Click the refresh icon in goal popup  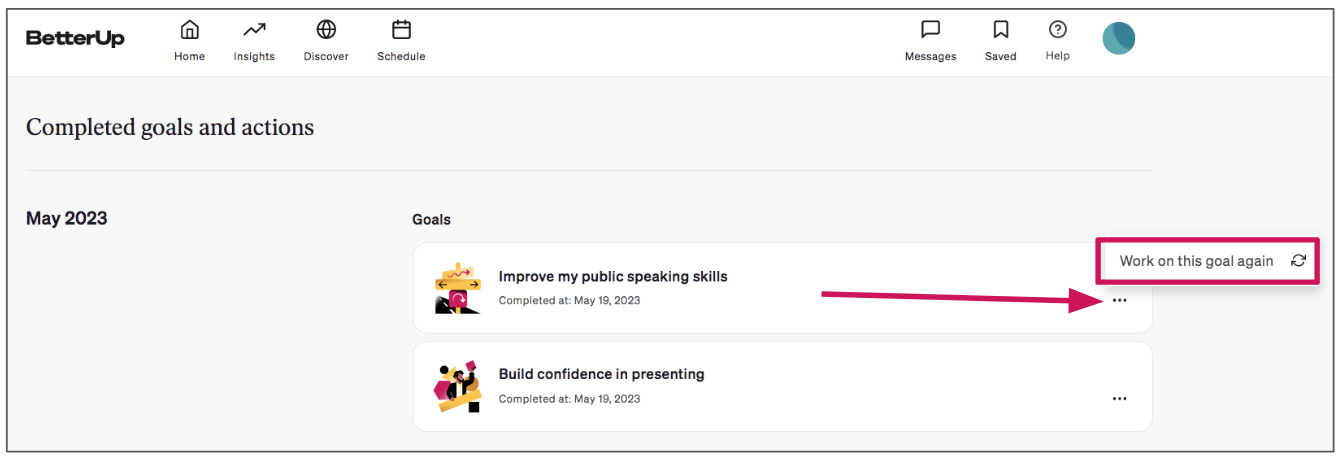(x=1298, y=261)
